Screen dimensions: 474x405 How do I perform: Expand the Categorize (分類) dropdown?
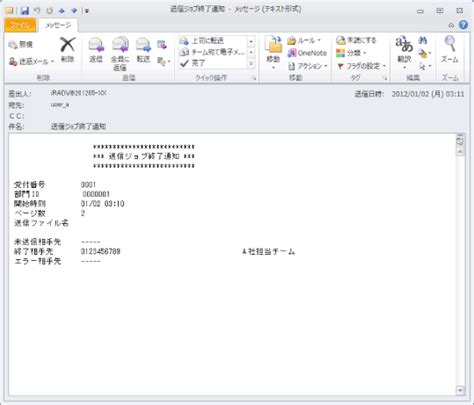(x=351, y=53)
